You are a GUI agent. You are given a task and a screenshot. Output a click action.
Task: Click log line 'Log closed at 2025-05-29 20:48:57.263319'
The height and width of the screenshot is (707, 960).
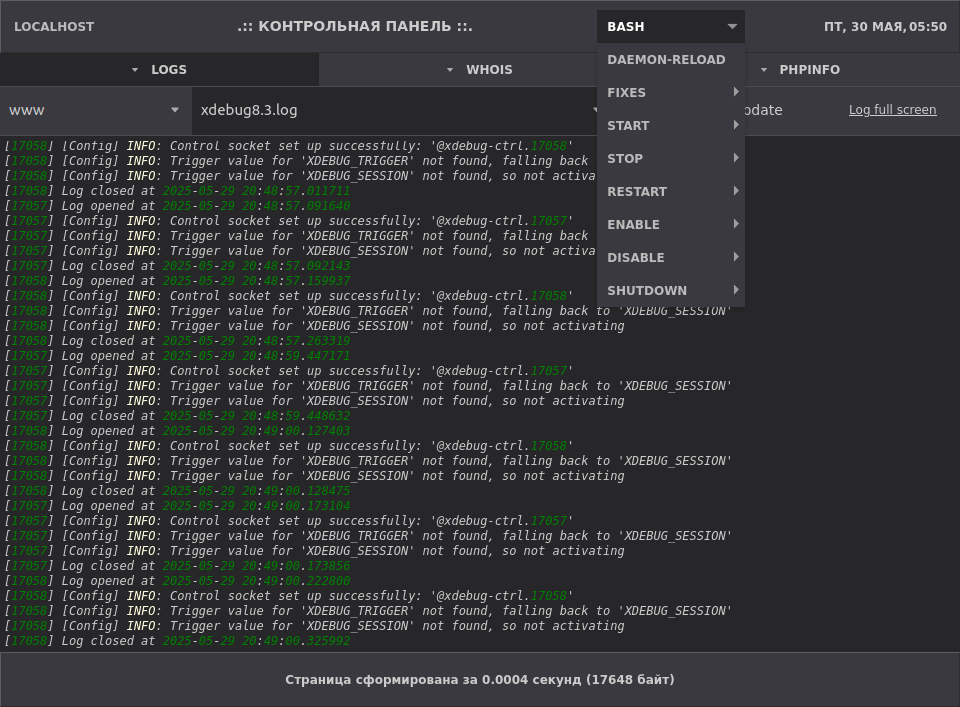coord(178,341)
